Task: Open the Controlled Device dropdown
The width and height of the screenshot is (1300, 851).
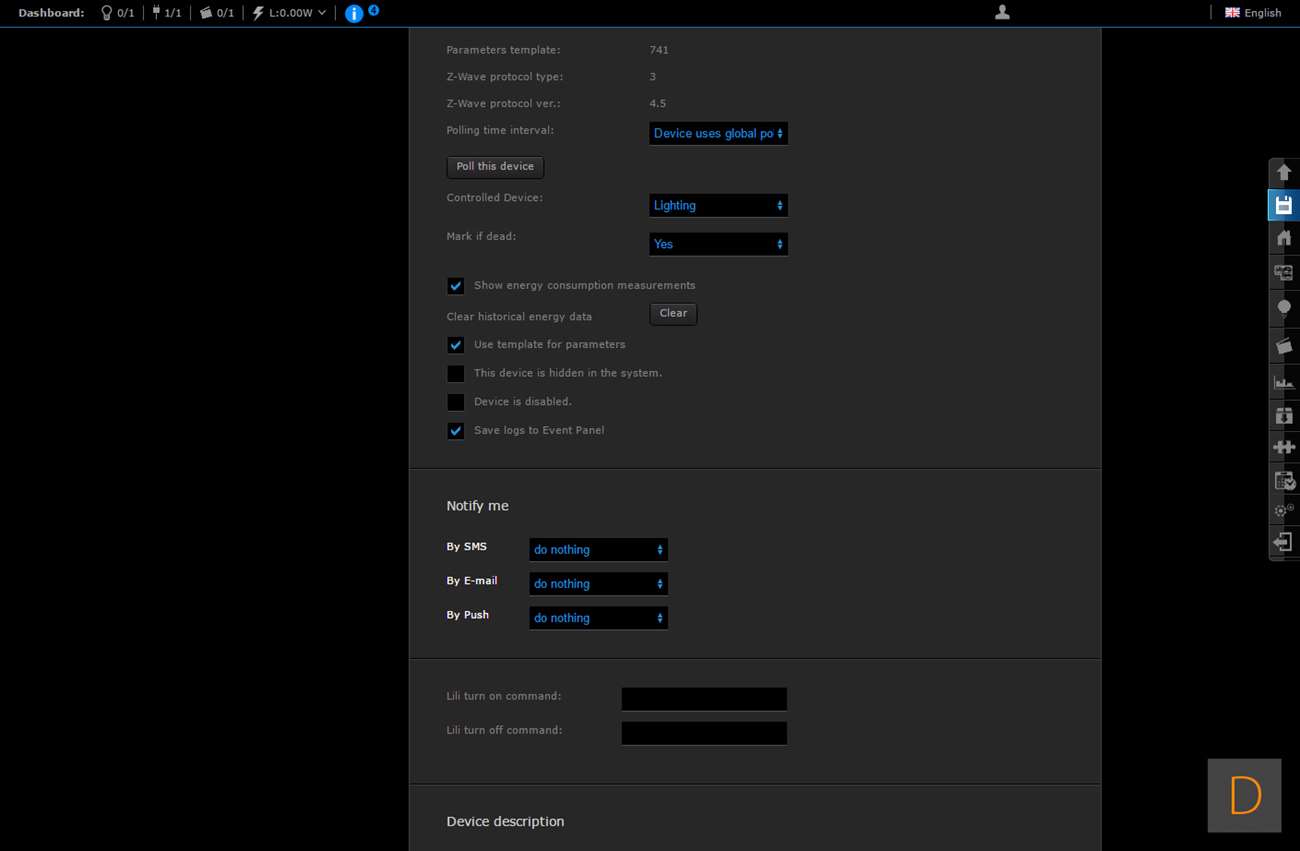Action: [718, 205]
